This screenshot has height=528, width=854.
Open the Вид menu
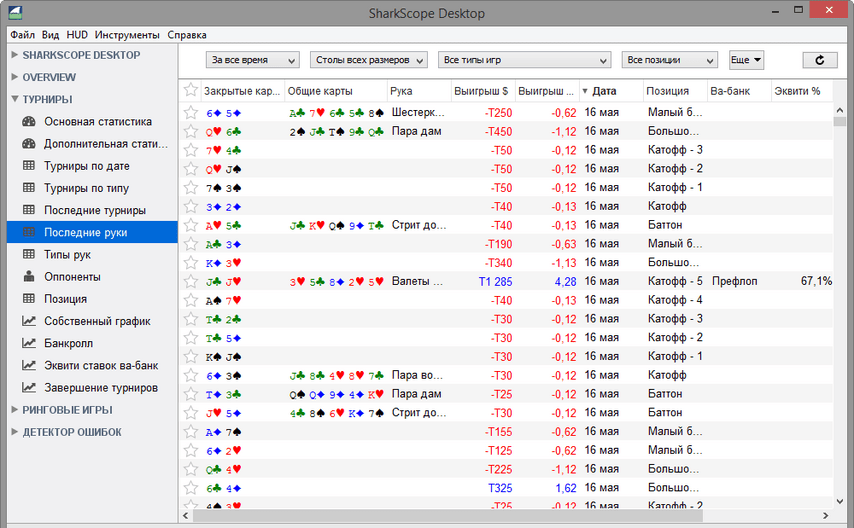tap(50, 35)
